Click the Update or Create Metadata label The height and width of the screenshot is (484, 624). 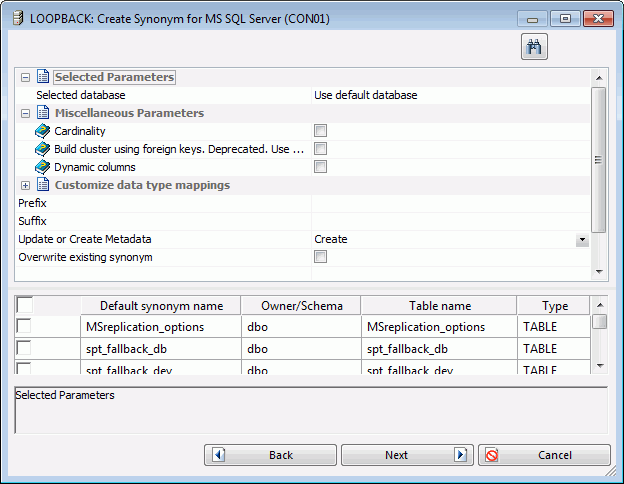pos(85,239)
